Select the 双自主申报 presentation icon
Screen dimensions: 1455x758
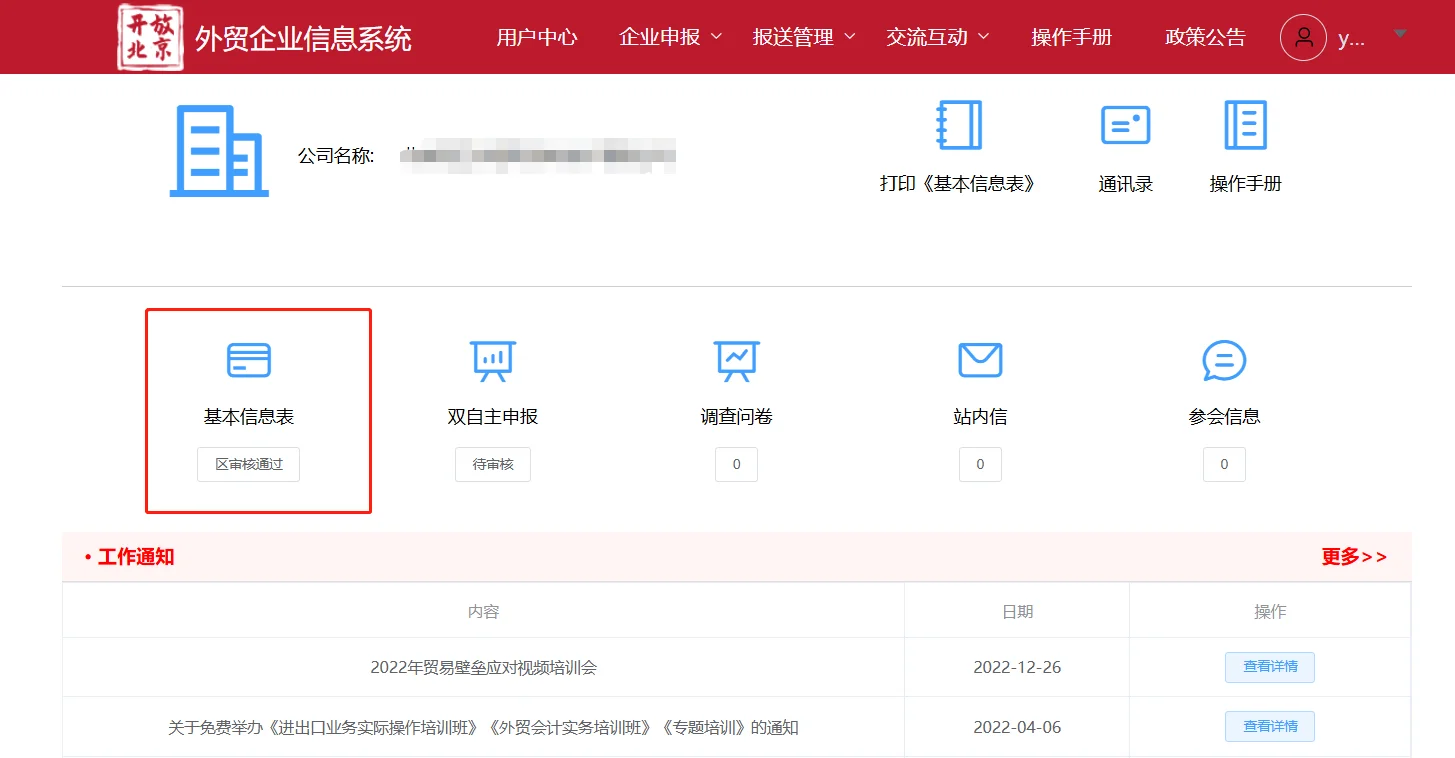coord(491,360)
